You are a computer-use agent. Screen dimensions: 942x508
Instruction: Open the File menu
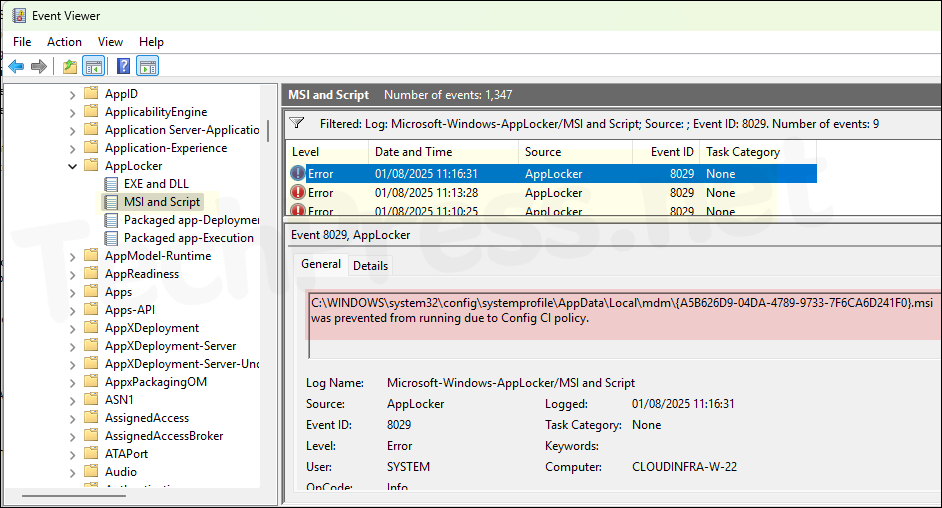(22, 41)
